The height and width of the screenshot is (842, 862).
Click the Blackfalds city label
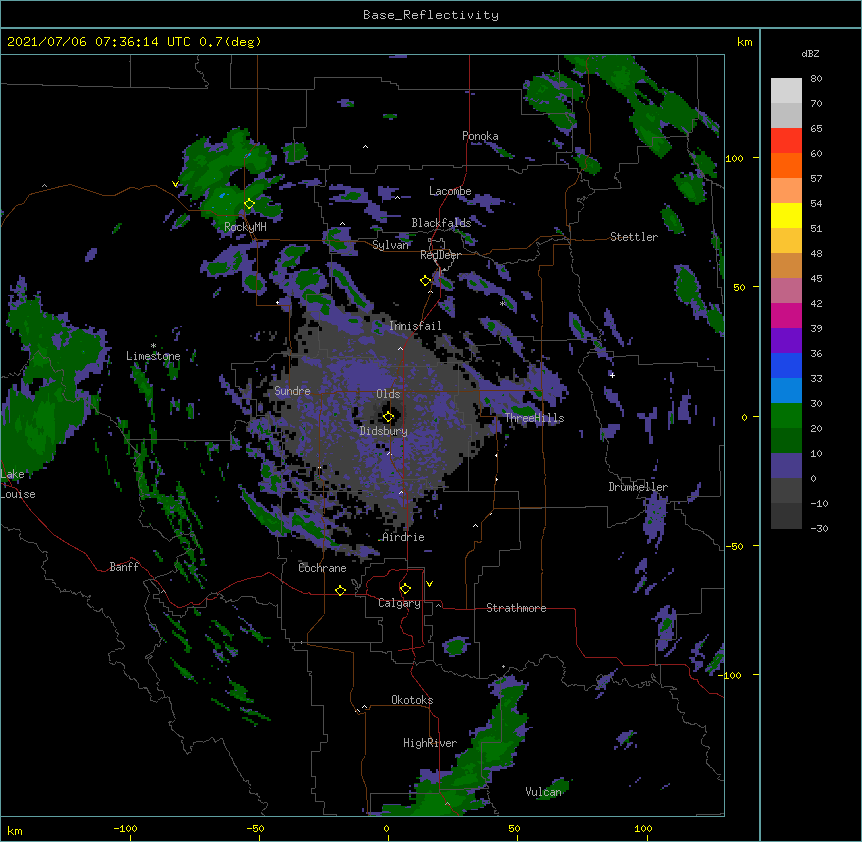441,223
